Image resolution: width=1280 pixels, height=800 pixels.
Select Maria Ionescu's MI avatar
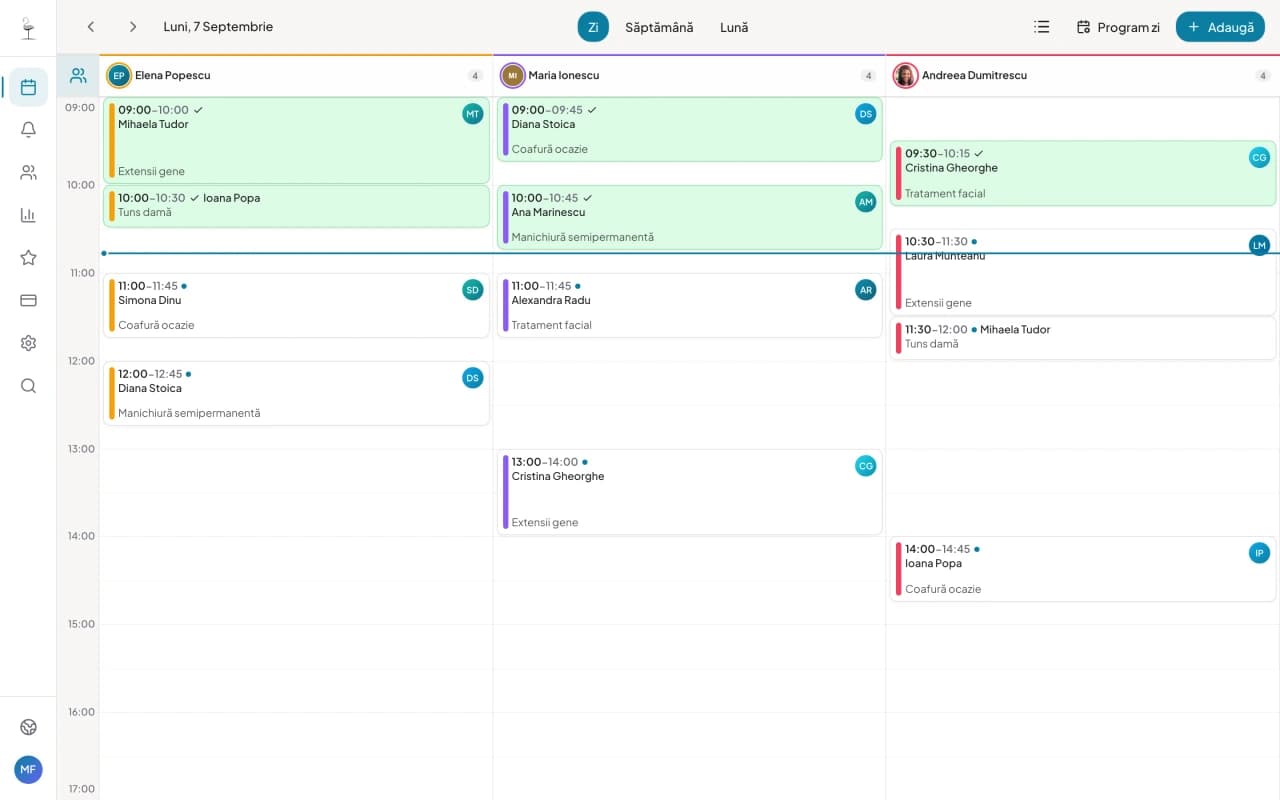[x=513, y=75]
